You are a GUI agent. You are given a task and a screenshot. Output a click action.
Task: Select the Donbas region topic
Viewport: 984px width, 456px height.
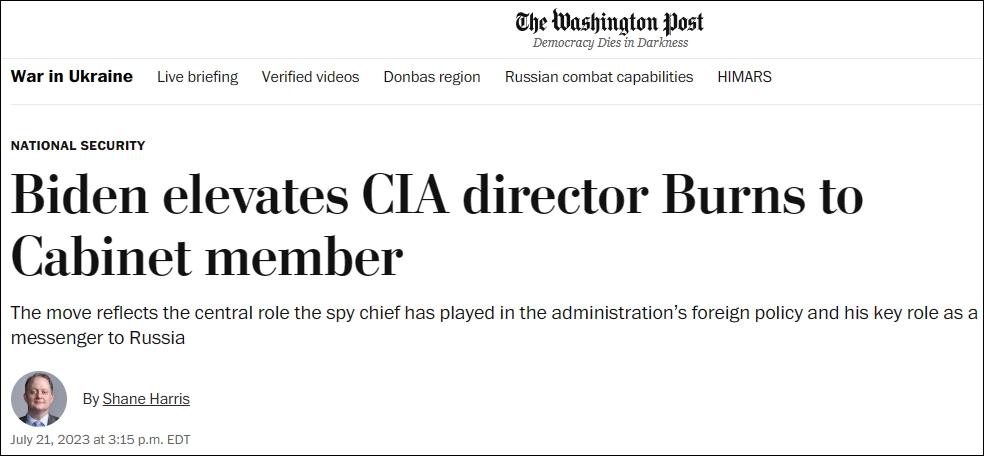tap(432, 77)
